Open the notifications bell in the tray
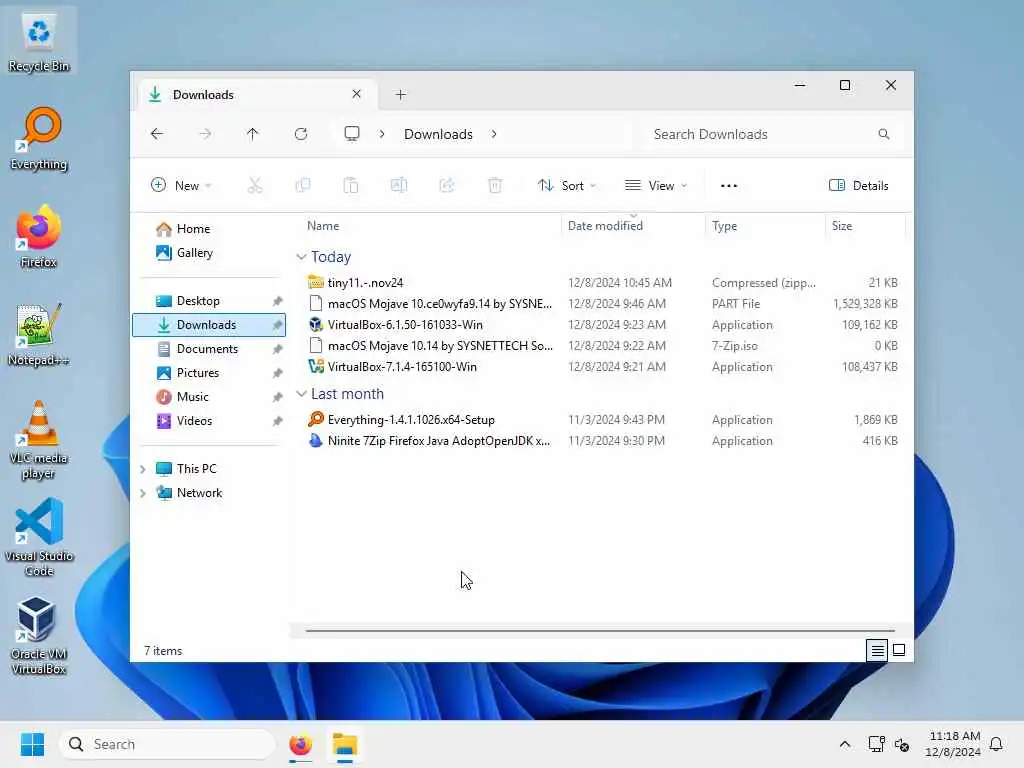Image resolution: width=1024 pixels, height=768 pixels. tap(996, 744)
